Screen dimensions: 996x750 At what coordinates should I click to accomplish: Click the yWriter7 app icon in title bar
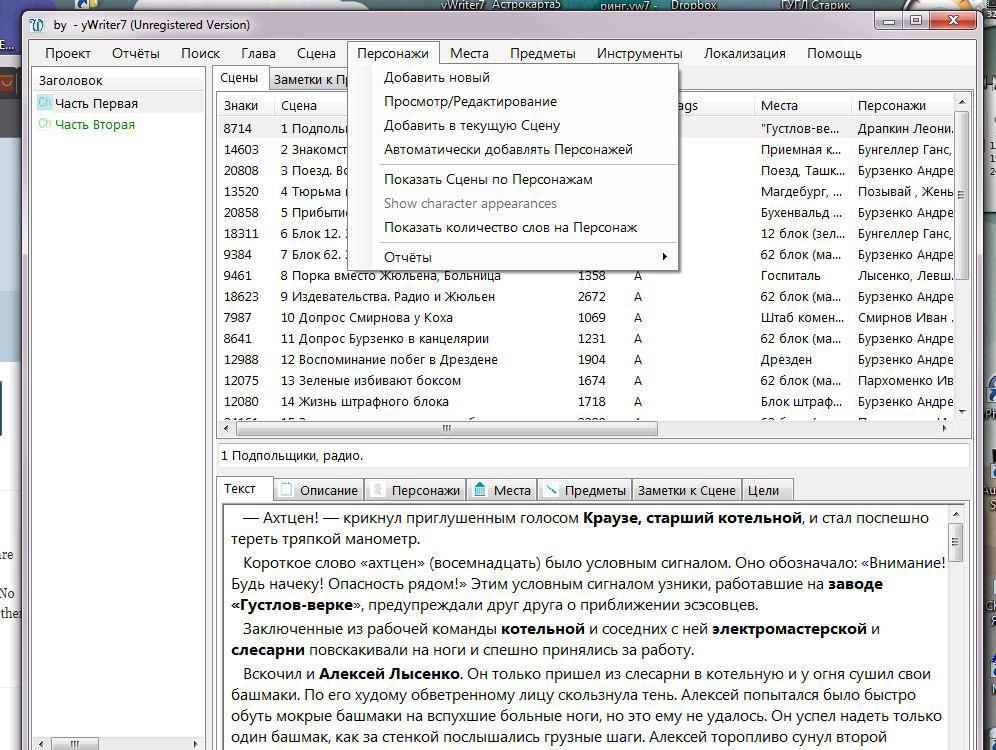37,25
